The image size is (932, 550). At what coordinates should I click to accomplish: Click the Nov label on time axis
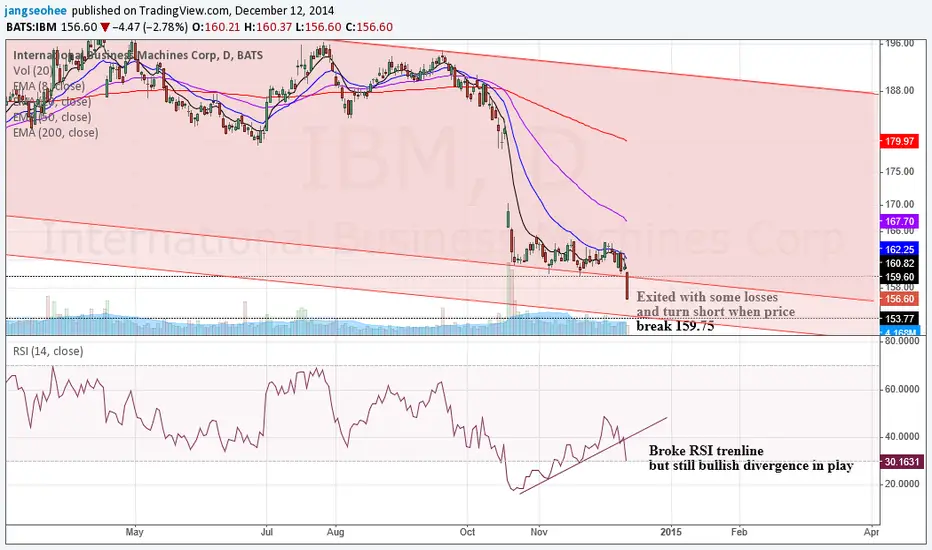[539, 532]
